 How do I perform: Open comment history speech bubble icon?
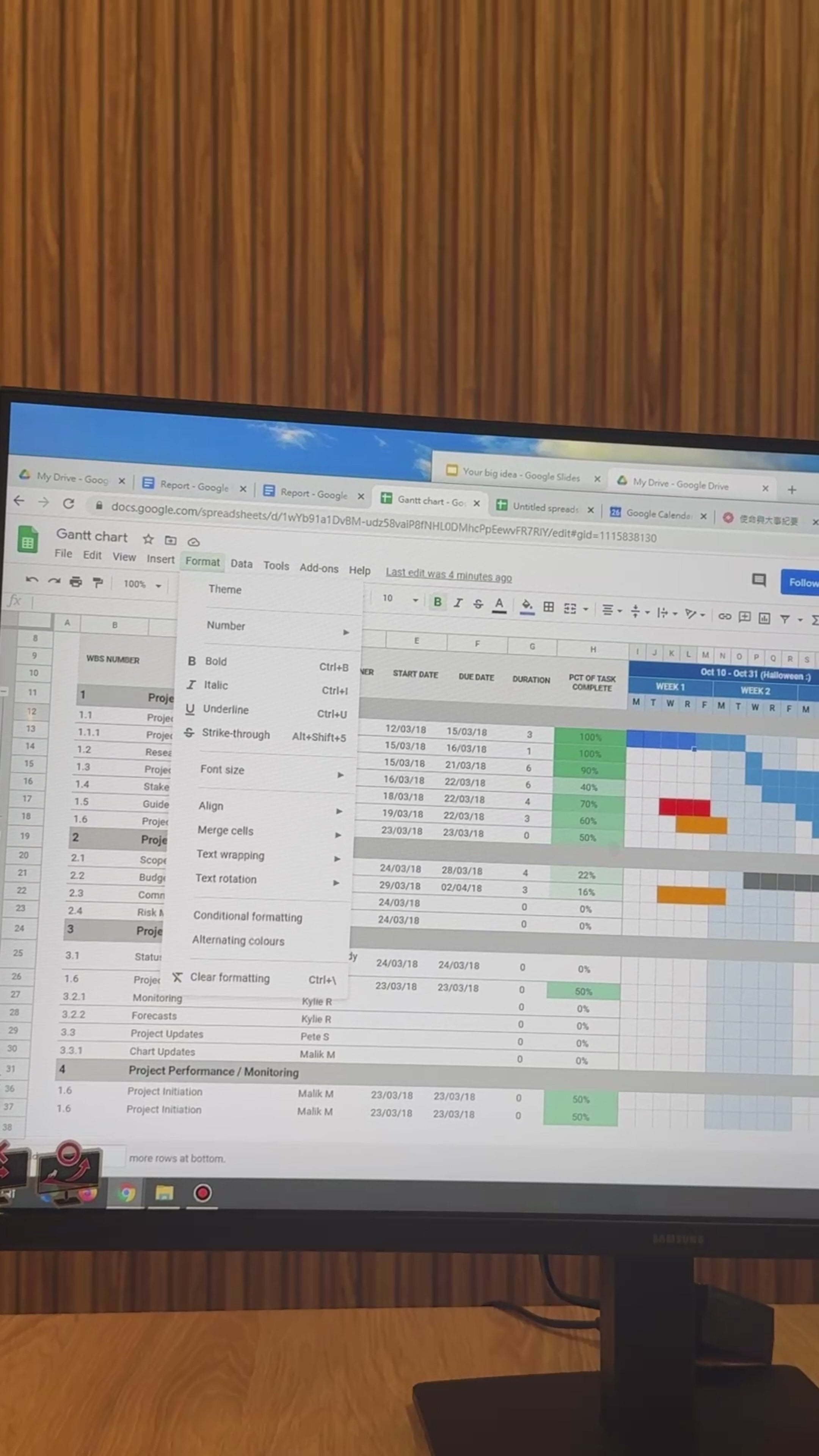(x=758, y=579)
